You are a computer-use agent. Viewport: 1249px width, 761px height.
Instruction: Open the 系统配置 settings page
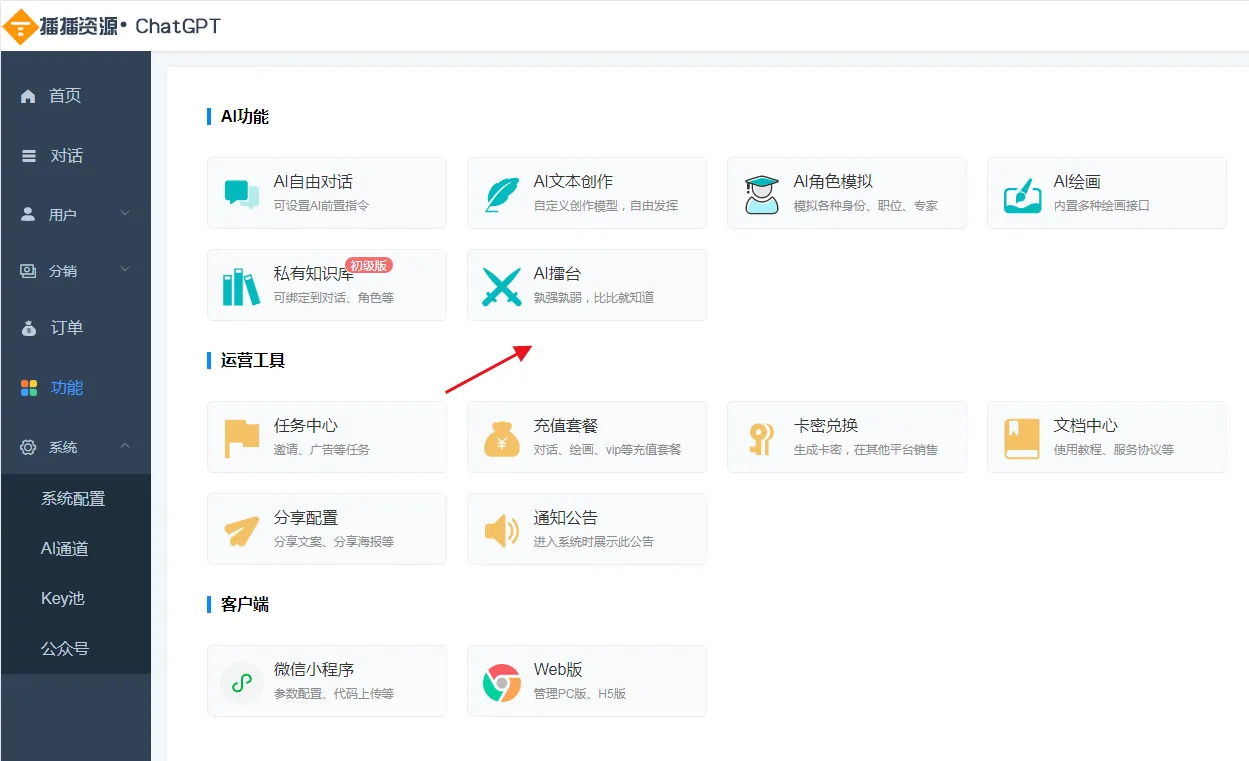(75, 498)
